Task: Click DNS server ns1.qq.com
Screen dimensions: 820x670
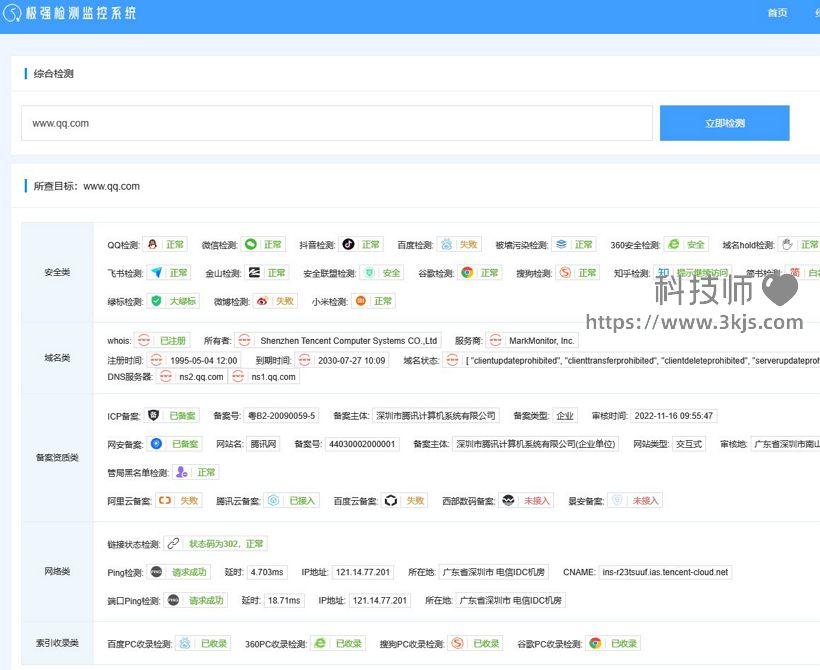Action: click(x=274, y=377)
